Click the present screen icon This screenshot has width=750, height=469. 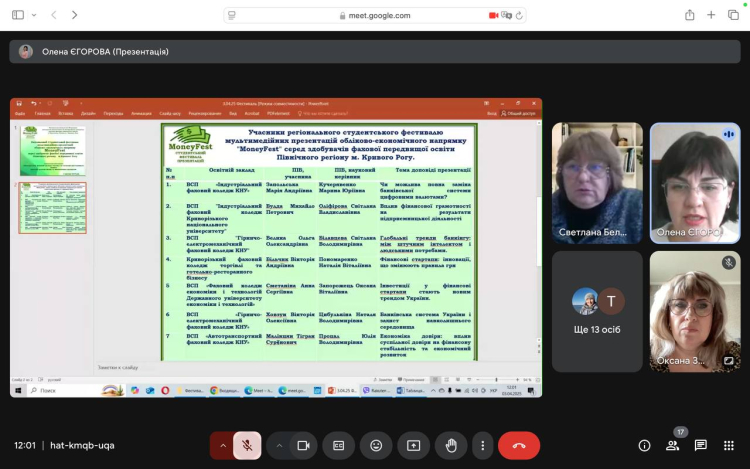click(413, 445)
